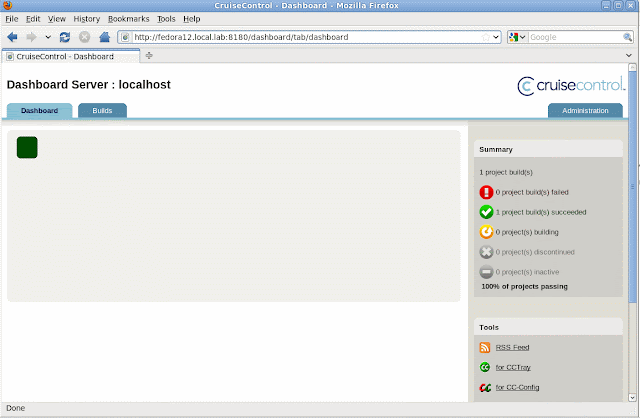This screenshot has height=418, width=640.
Task: Open the for CC-Config link
Action: pyautogui.click(x=517, y=387)
